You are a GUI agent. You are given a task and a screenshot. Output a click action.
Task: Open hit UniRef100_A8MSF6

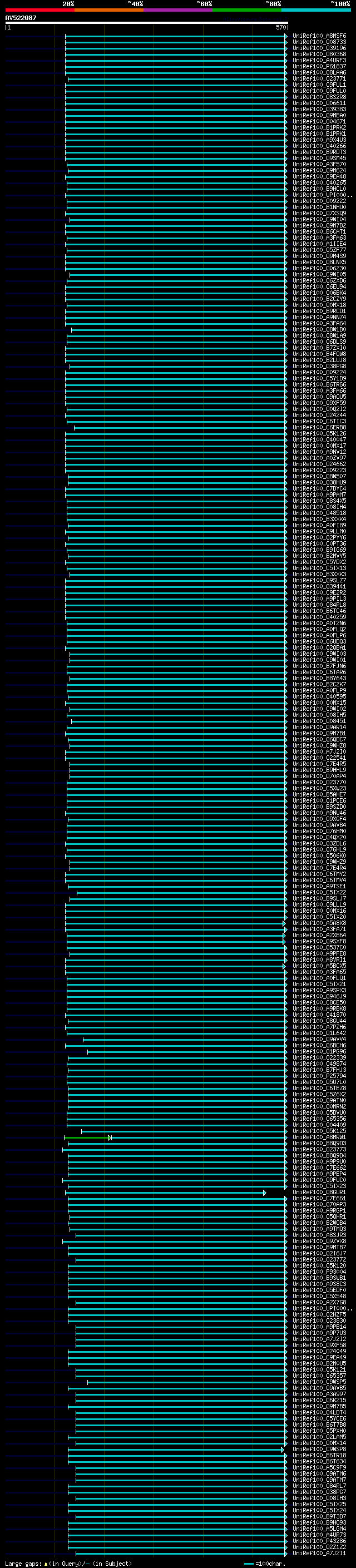(x=319, y=36)
